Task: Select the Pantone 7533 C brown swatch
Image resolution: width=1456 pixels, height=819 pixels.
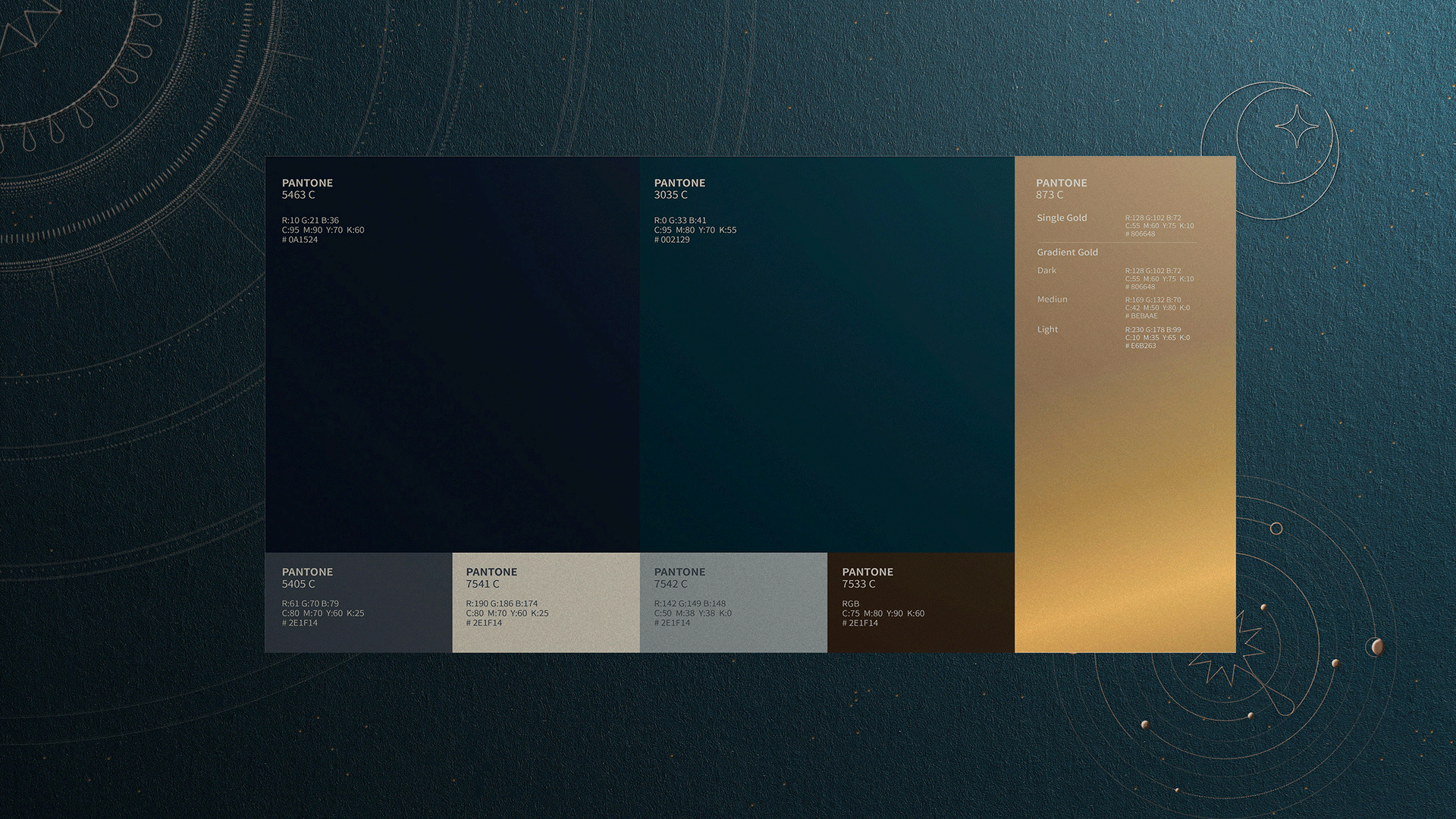Action: point(921,602)
